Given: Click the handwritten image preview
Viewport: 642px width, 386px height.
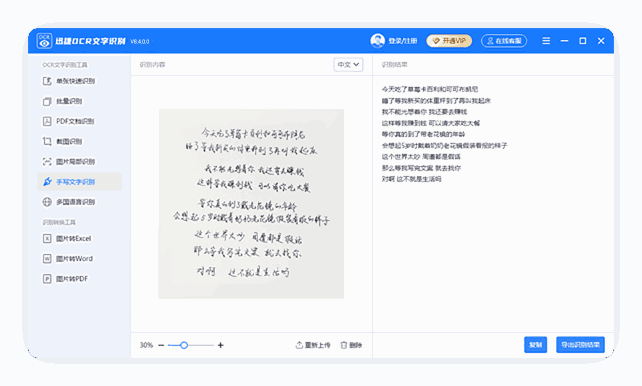Looking at the screenshot, I should 251,204.
